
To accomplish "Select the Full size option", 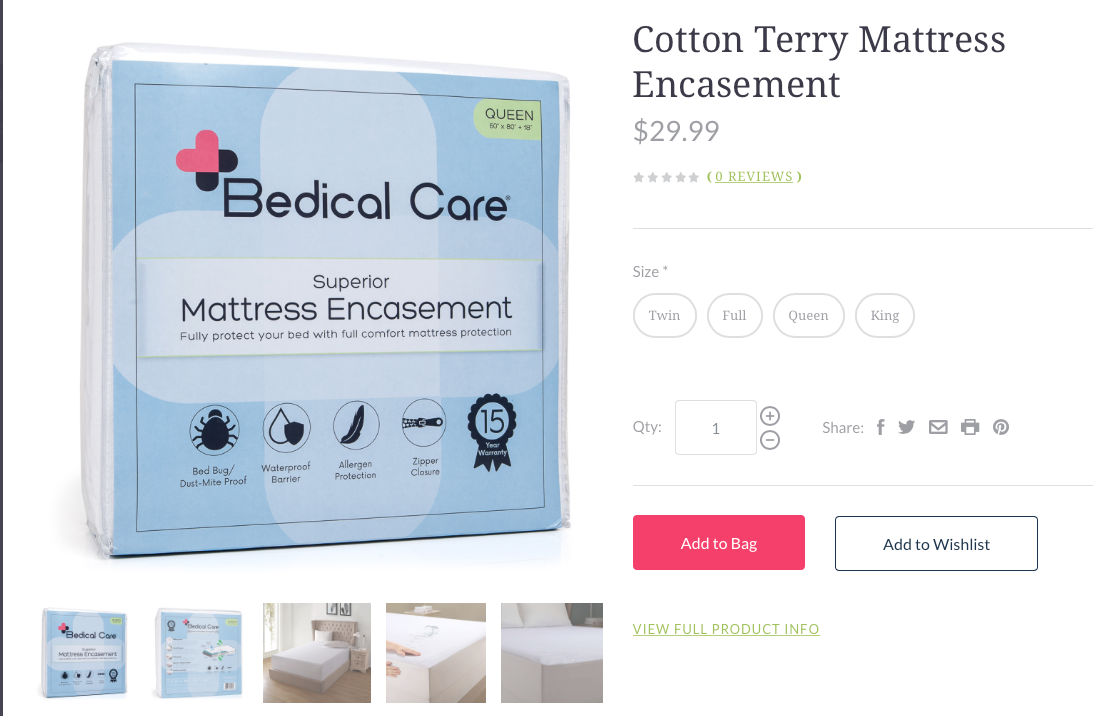I will coord(734,316).
